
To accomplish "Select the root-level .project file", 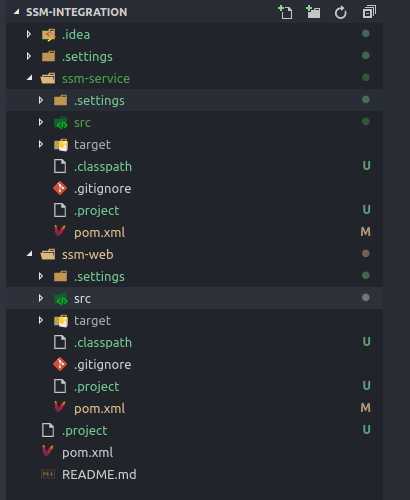I will [x=195, y=430].
